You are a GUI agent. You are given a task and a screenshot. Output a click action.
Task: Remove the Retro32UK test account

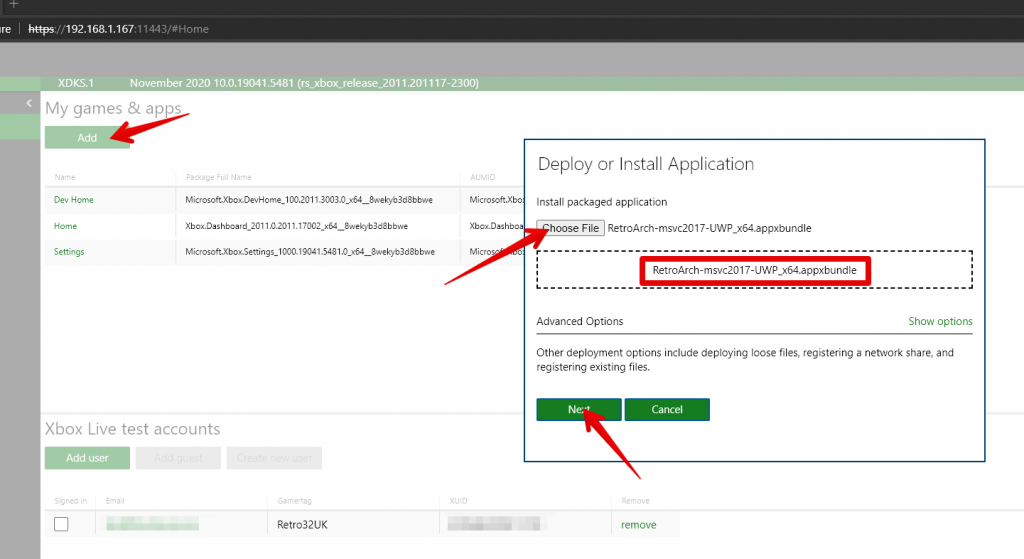click(x=639, y=524)
